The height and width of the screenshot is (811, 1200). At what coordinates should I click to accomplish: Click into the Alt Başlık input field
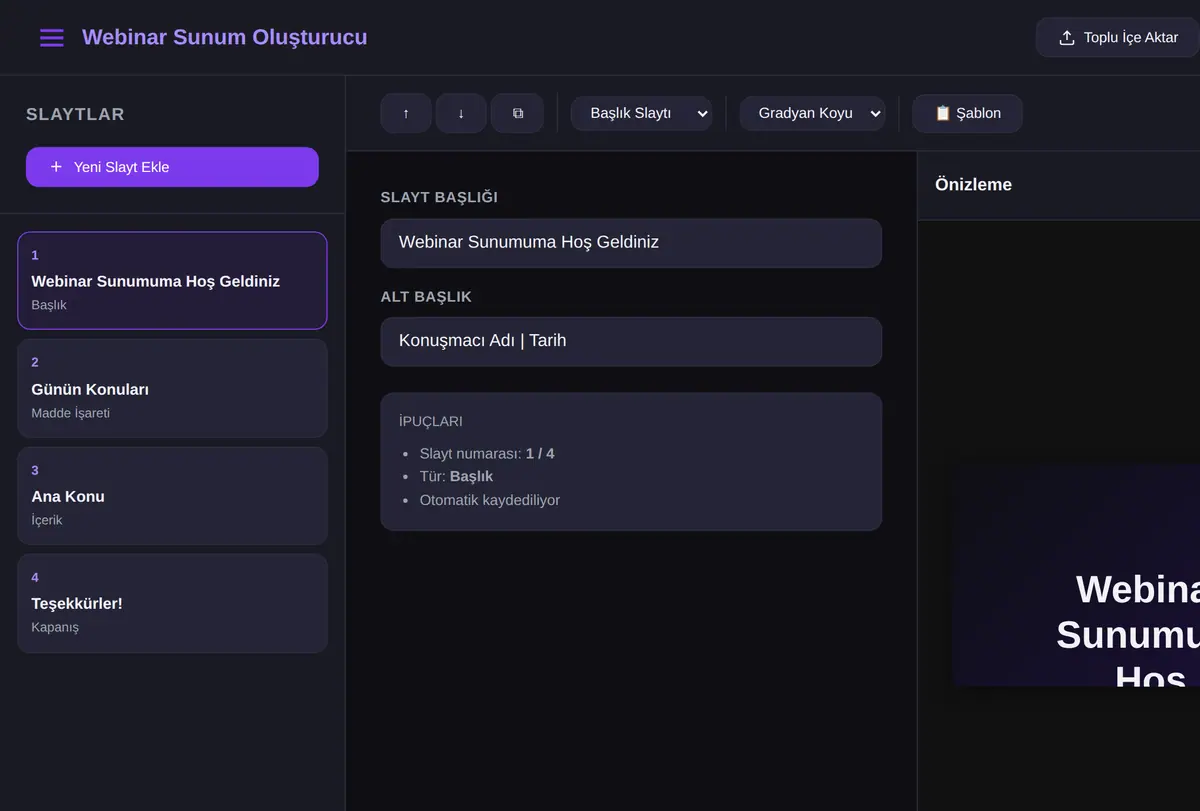tap(631, 342)
